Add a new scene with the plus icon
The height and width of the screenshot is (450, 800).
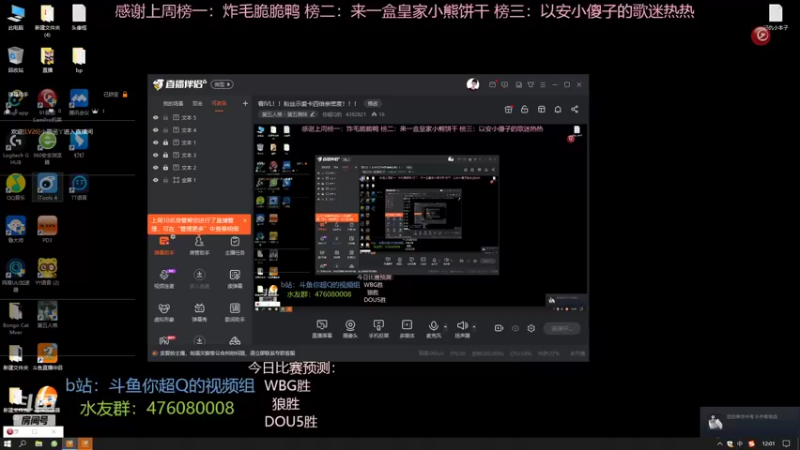245,104
